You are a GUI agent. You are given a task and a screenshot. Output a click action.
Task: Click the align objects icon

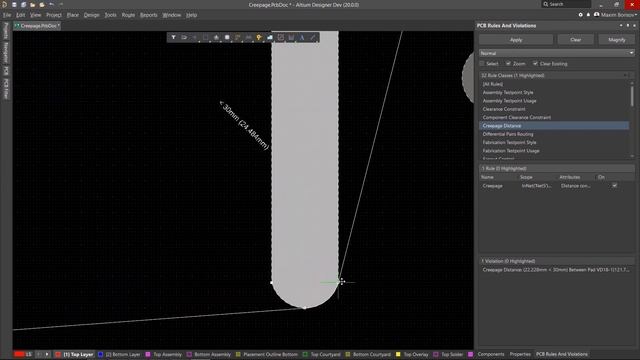pyautogui.click(x=216, y=38)
